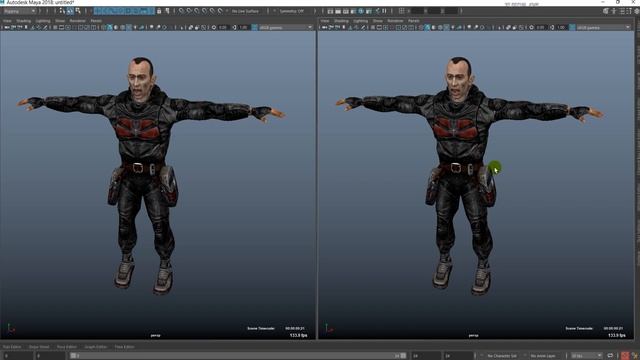The width and height of the screenshot is (640, 360).
Task: Switch to the Trax Editor tab
Action: point(12,347)
